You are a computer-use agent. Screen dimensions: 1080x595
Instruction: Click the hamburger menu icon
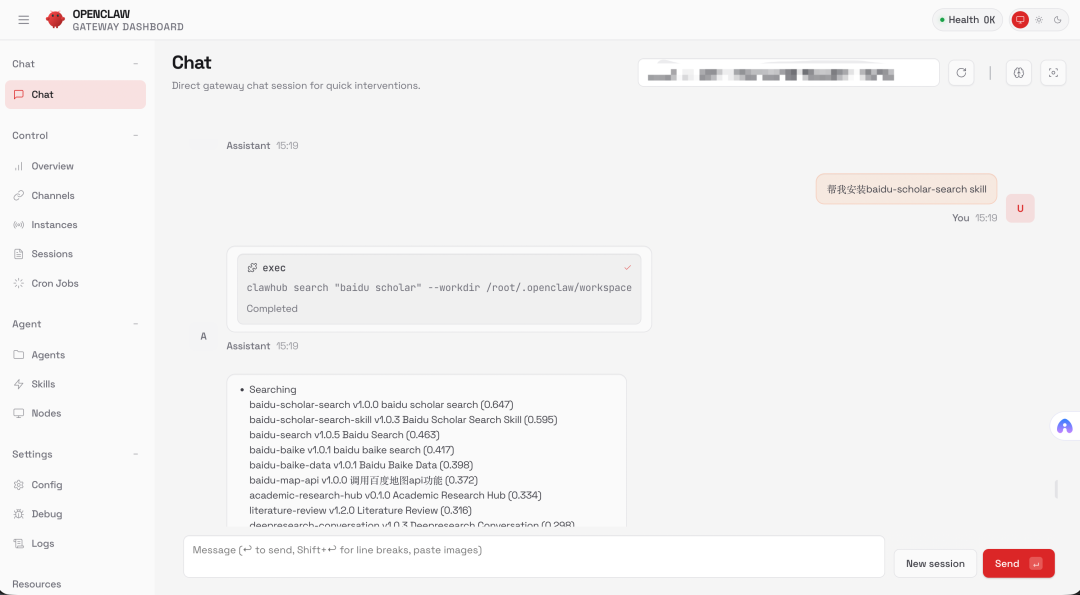click(x=24, y=20)
